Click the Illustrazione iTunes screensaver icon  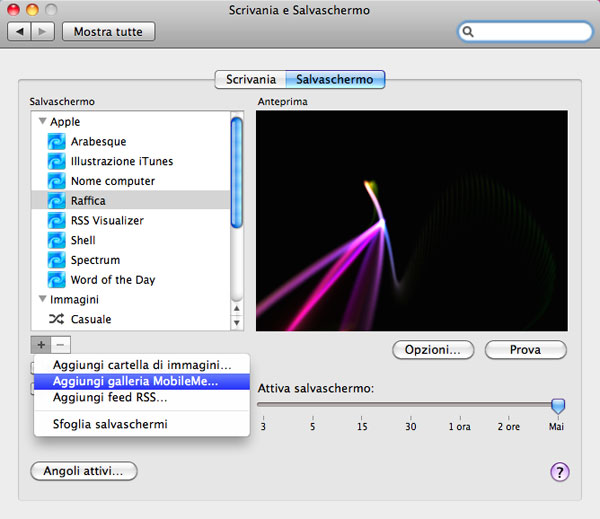click(x=56, y=161)
